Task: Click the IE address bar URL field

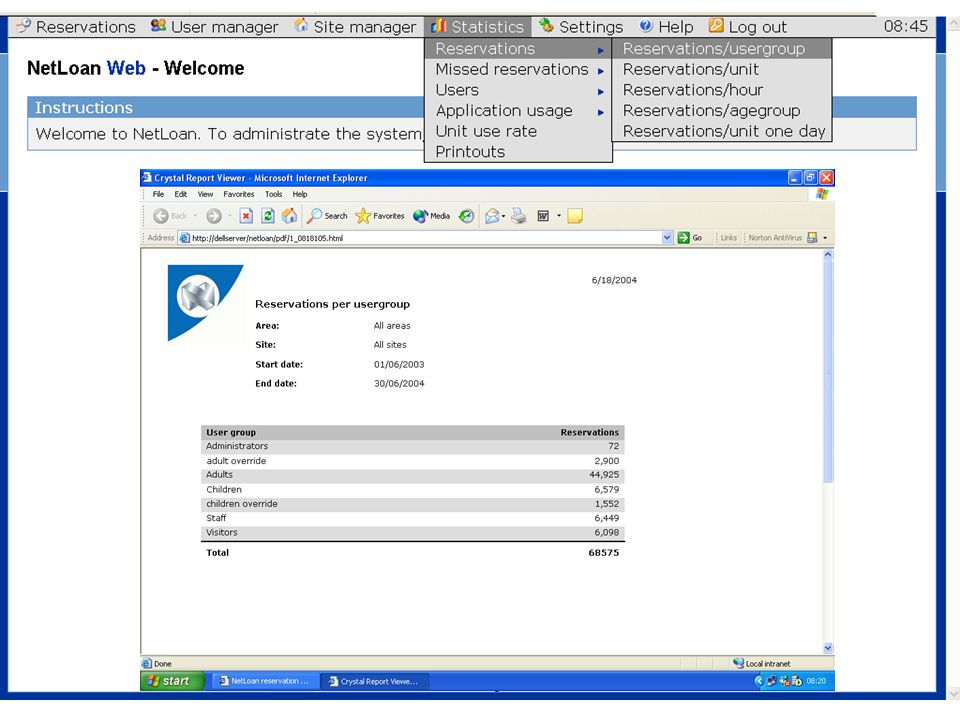Action: [x=420, y=238]
